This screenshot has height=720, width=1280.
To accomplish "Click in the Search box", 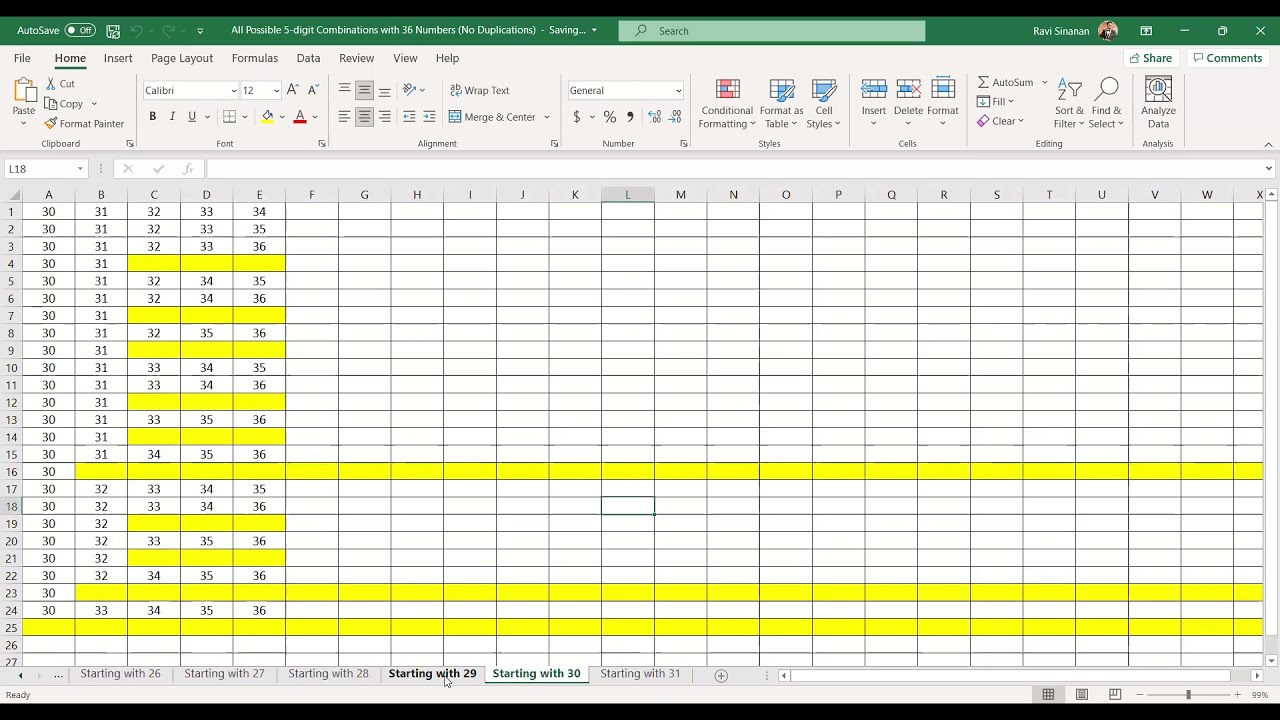I will tap(772, 31).
